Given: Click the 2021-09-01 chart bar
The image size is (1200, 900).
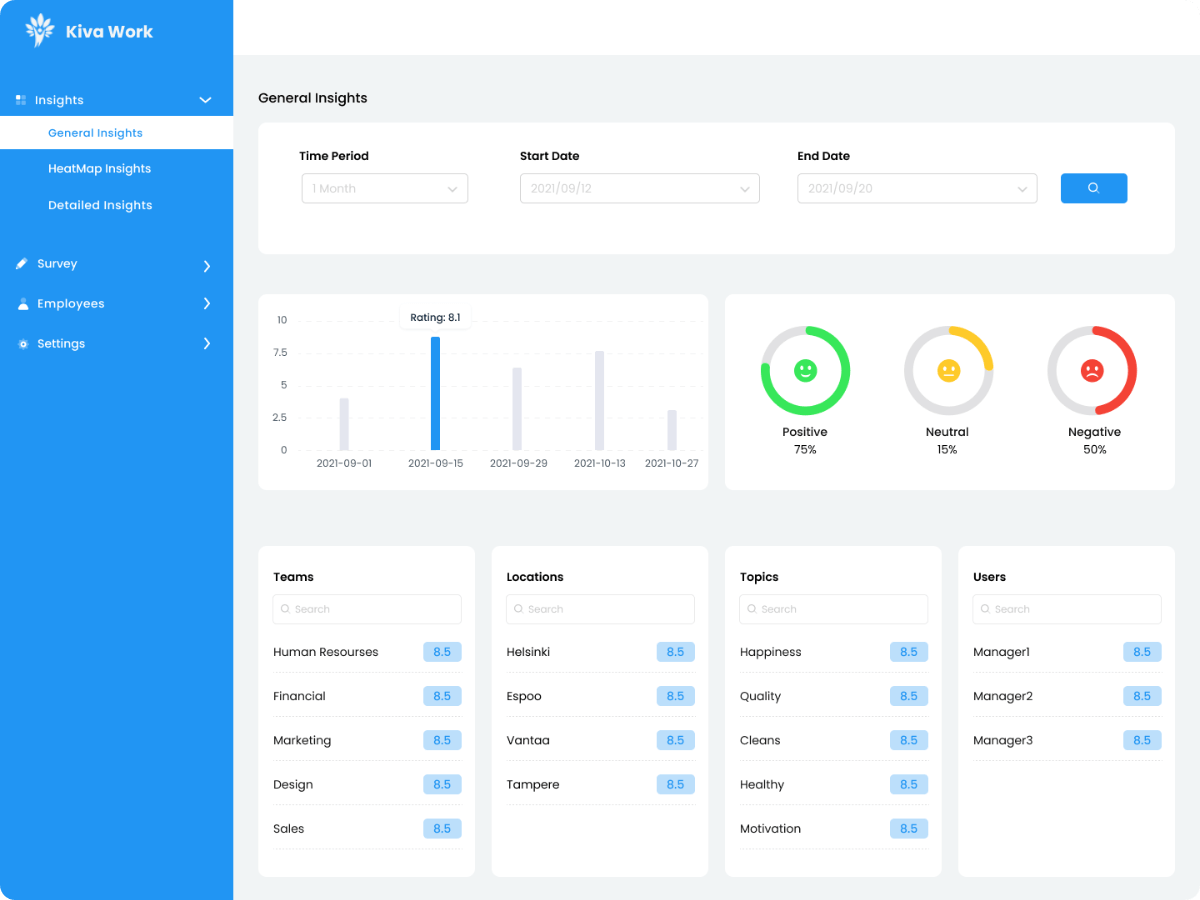Looking at the screenshot, I should [344, 424].
